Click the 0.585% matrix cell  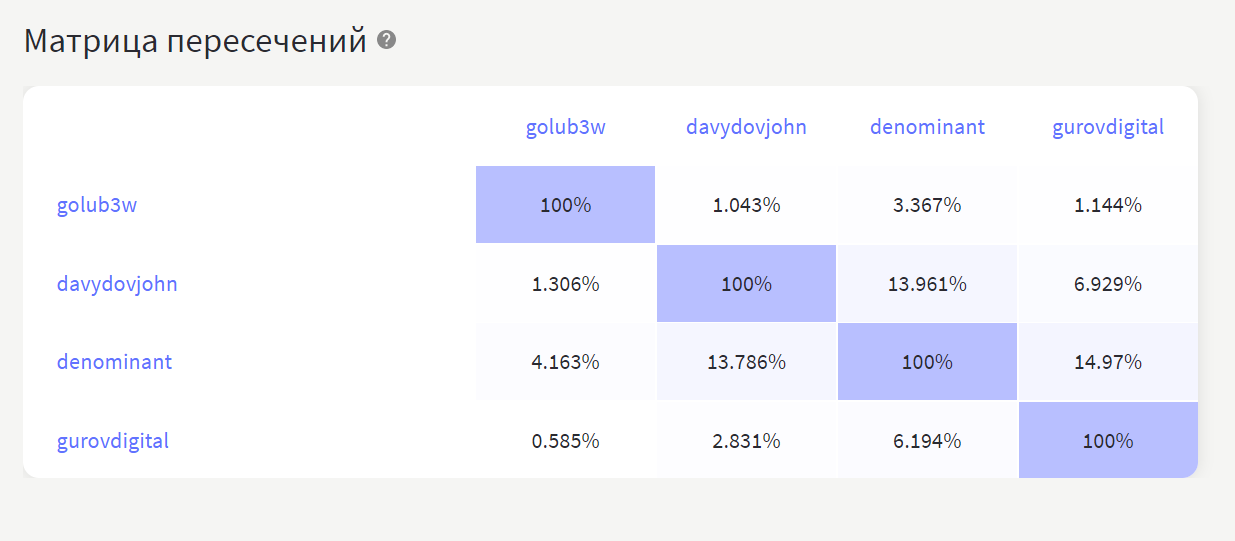point(566,440)
